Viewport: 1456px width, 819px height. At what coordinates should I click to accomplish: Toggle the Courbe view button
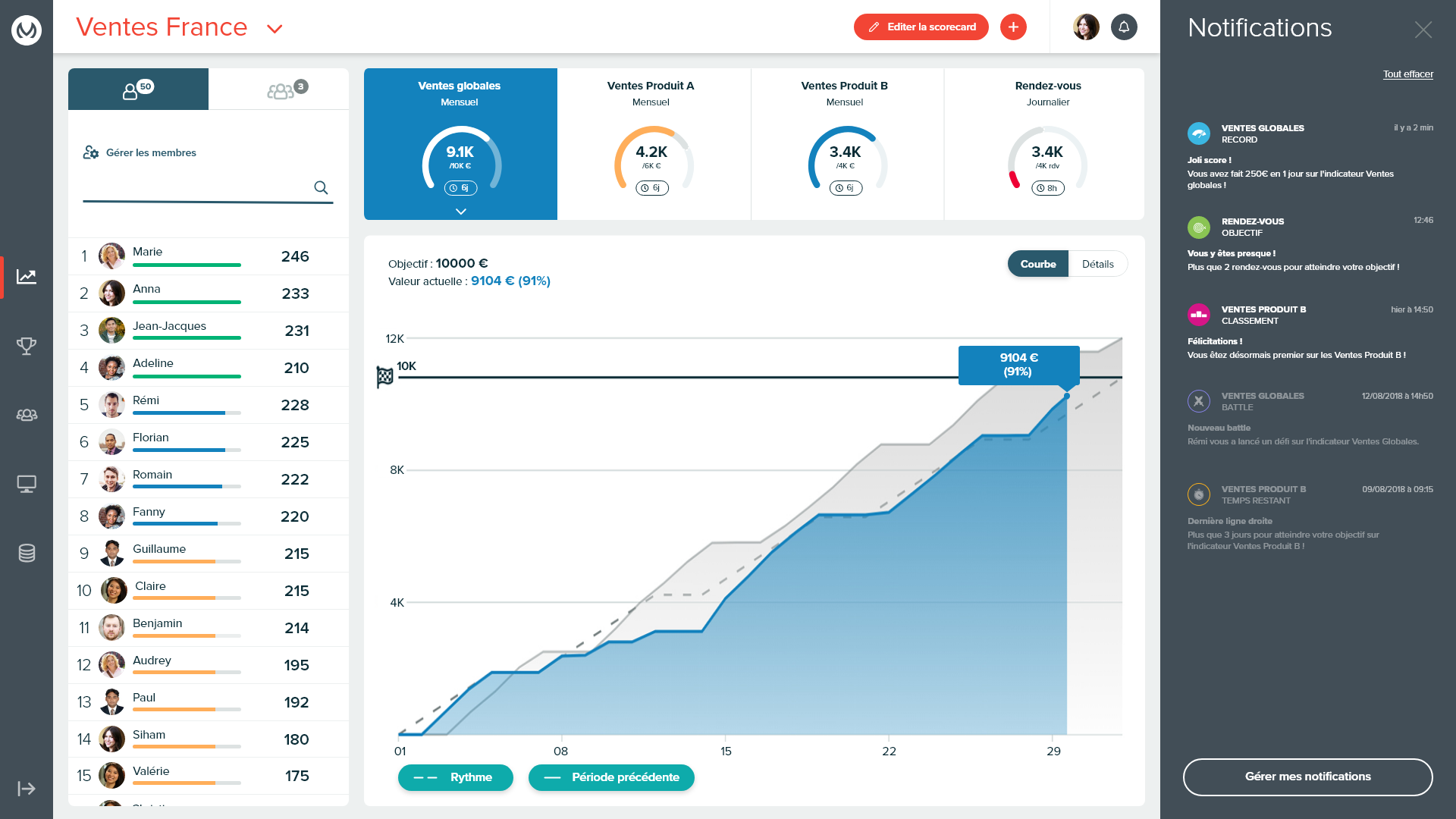coord(1037,264)
